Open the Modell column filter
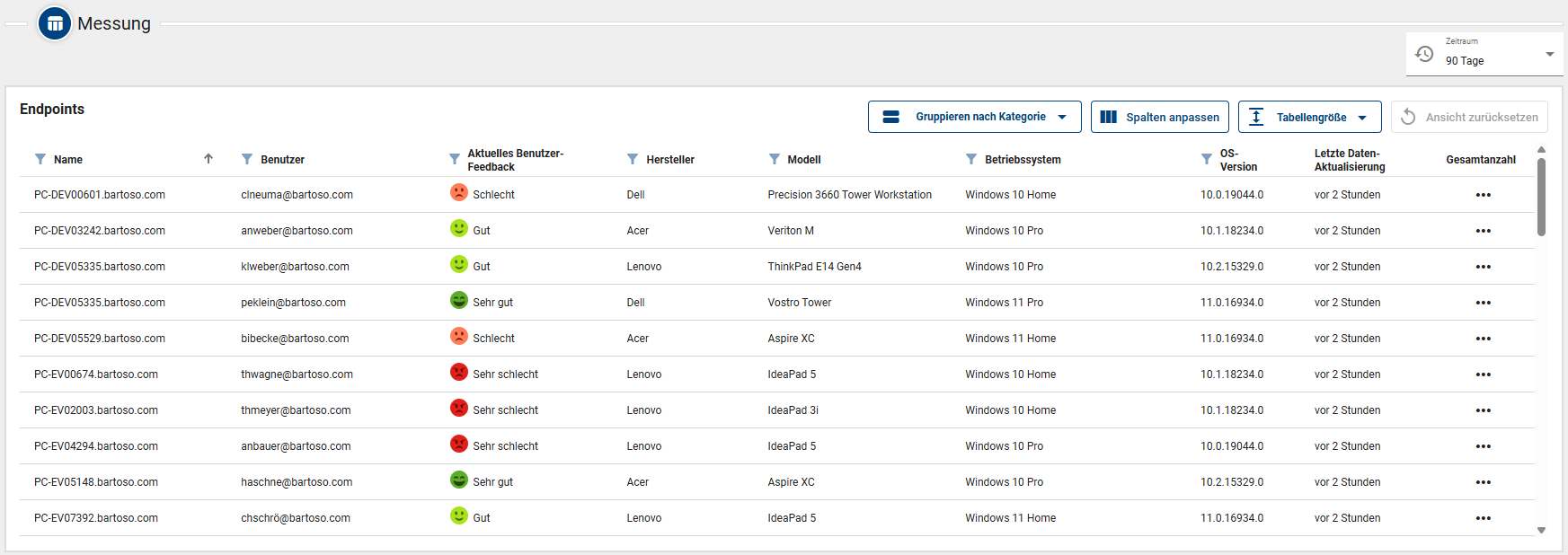Viewport: 1568px width, 555px height. click(x=775, y=159)
